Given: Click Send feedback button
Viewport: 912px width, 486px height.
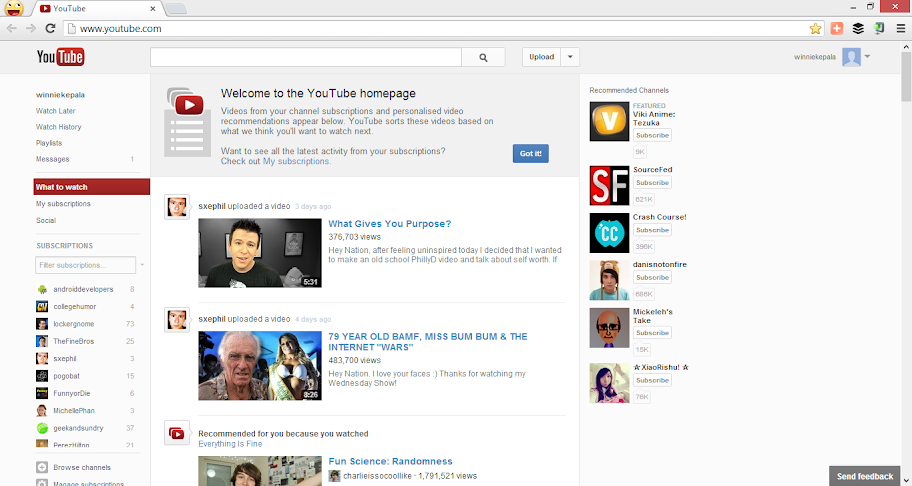Looking at the screenshot, I should pos(865,476).
